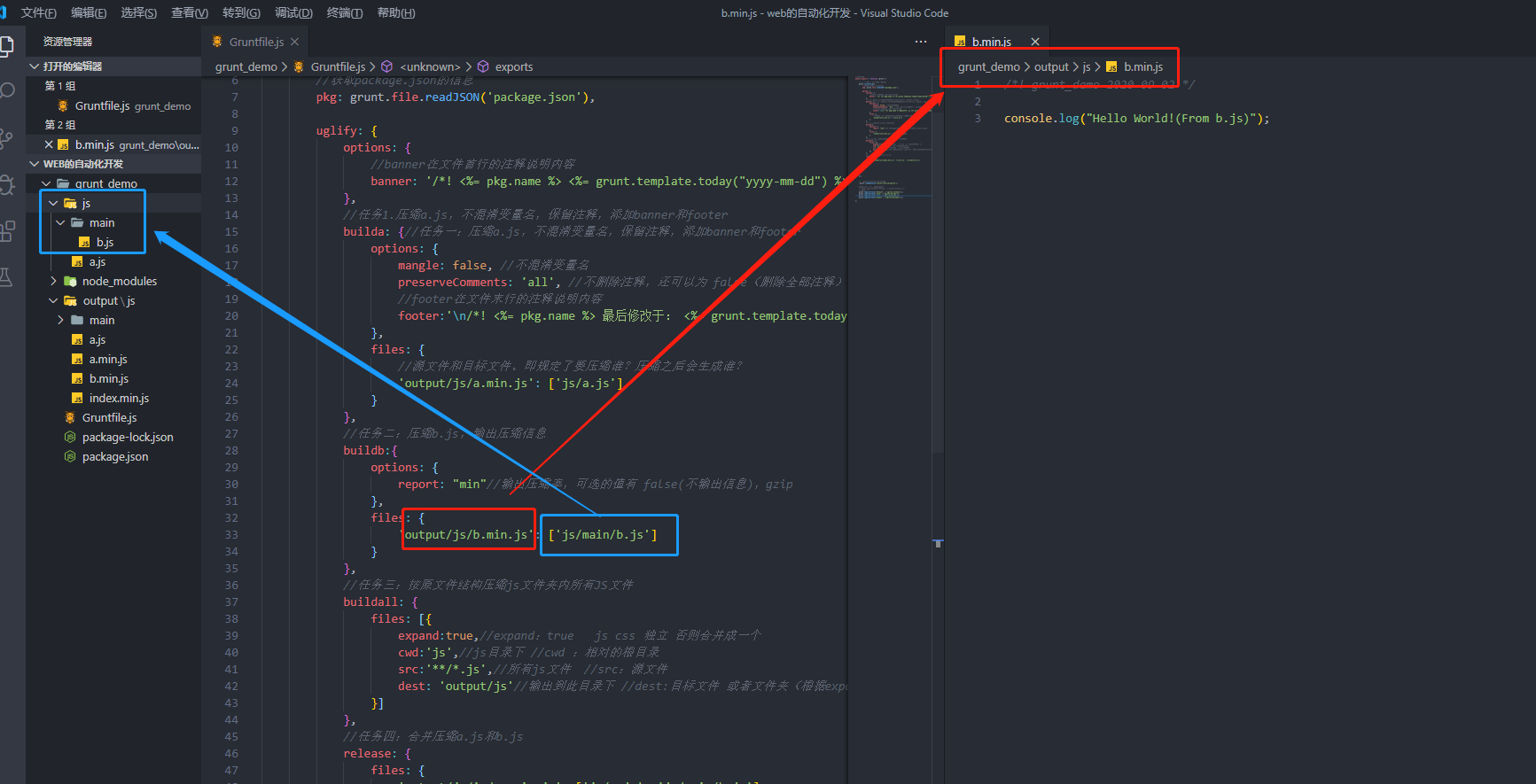
Task: Open index.min.js in the explorer
Action: [x=119, y=398]
